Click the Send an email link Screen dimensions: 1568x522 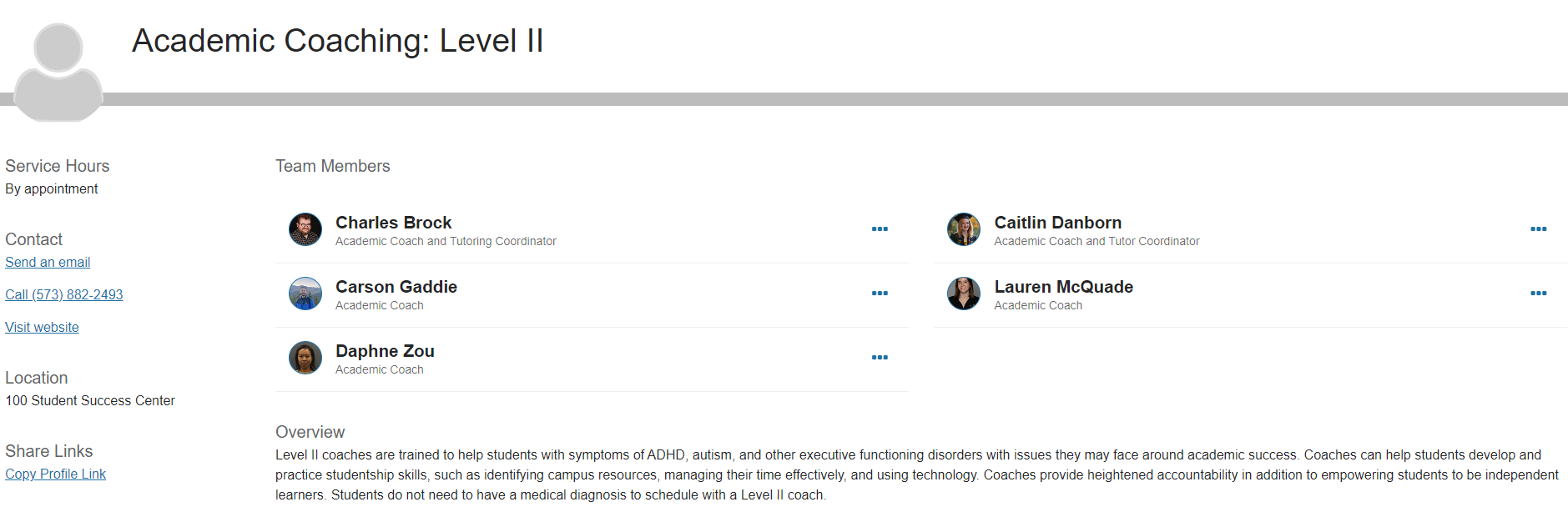(48, 263)
